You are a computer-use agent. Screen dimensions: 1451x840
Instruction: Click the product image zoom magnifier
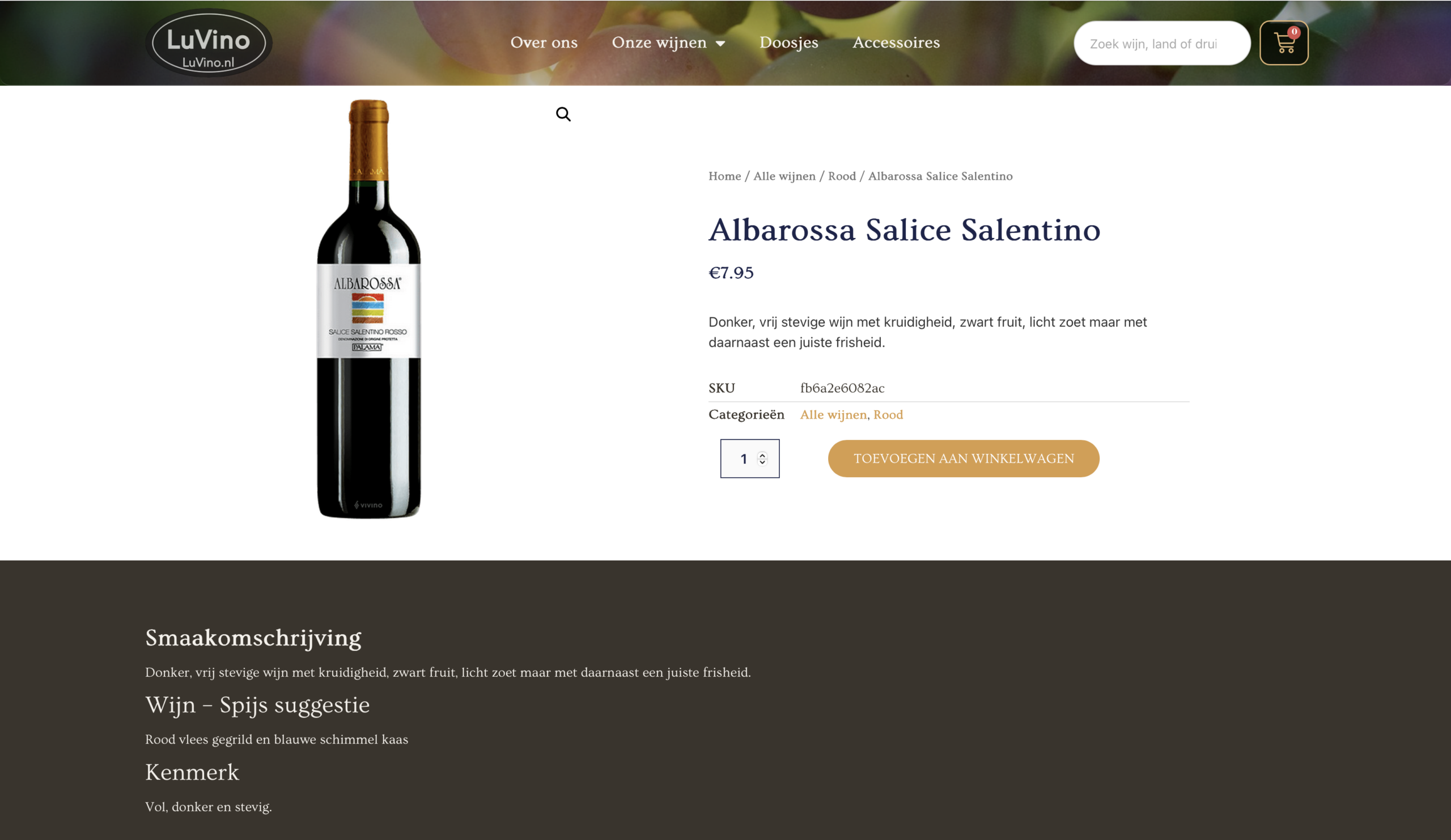coord(564,114)
